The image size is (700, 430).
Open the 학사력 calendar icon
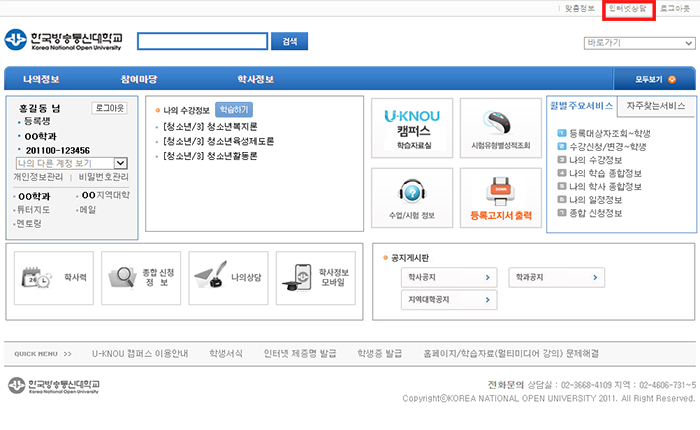click(32, 277)
